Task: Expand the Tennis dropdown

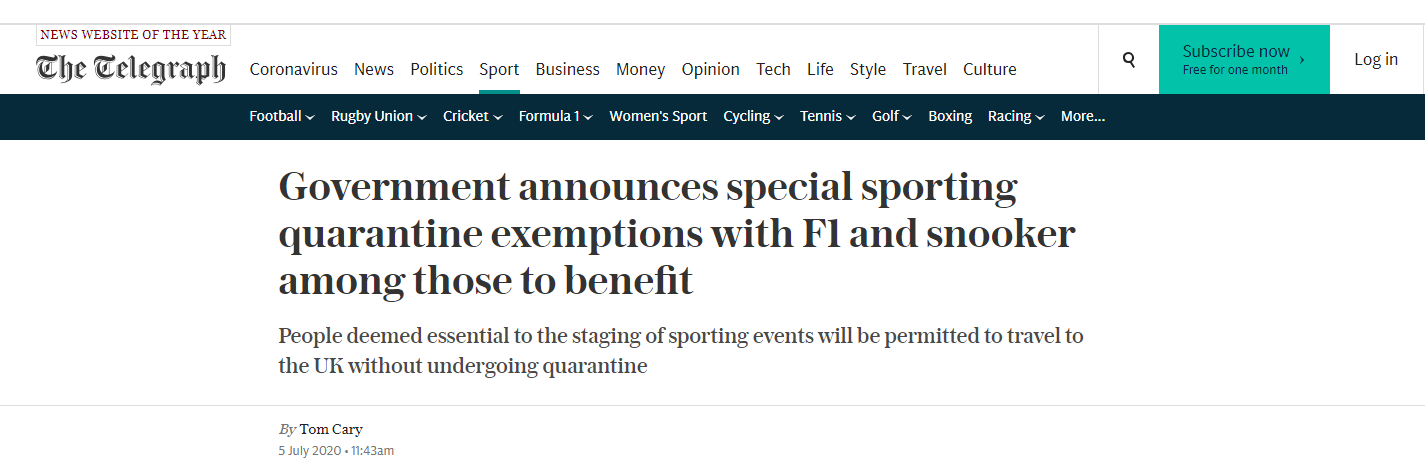Action: [827, 116]
